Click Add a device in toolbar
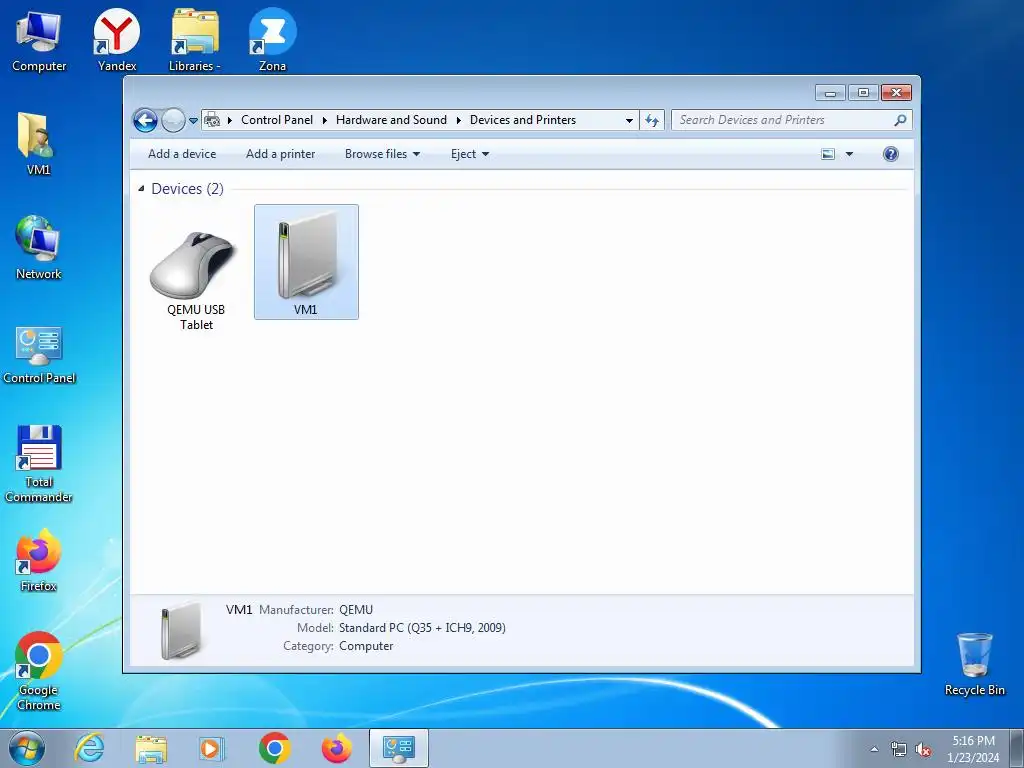1024x768 pixels. pyautogui.click(x=182, y=154)
